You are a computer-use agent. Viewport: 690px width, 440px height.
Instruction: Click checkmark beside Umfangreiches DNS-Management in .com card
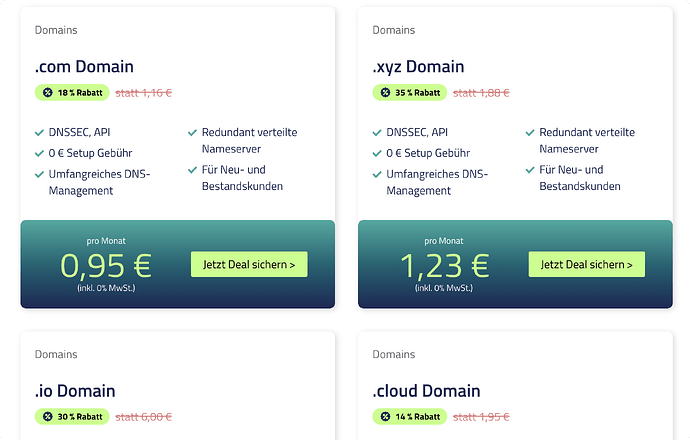(39, 175)
